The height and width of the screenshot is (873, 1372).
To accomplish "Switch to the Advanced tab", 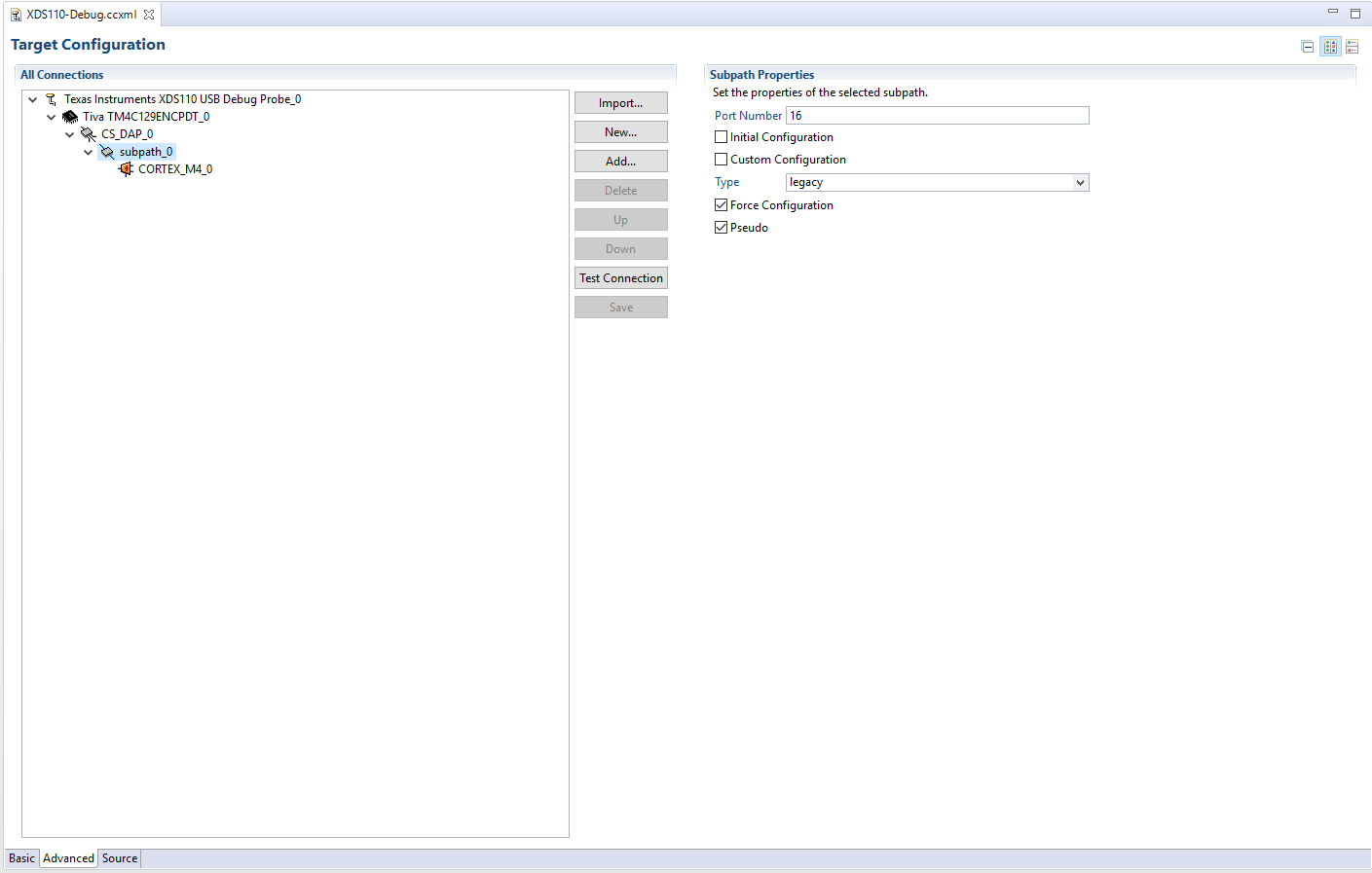I will (69, 858).
